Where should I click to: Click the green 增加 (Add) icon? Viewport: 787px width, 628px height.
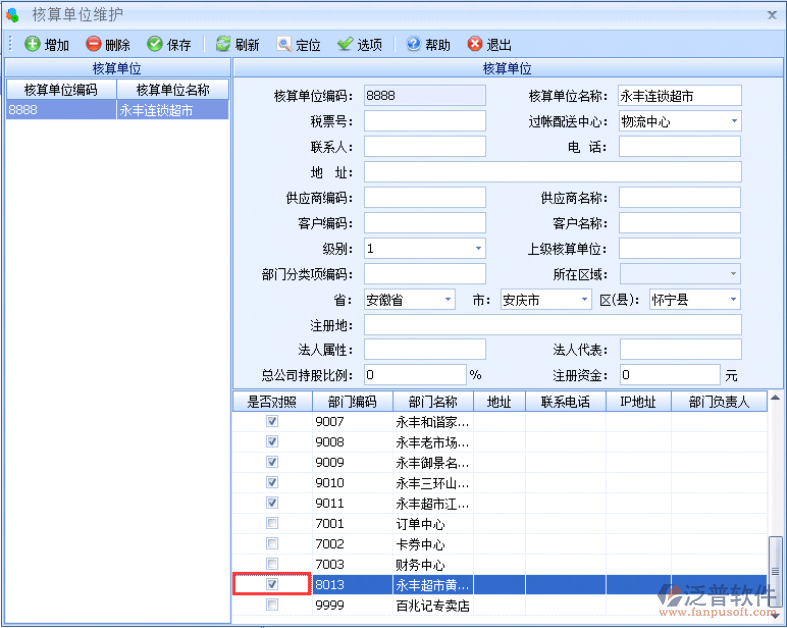33,44
